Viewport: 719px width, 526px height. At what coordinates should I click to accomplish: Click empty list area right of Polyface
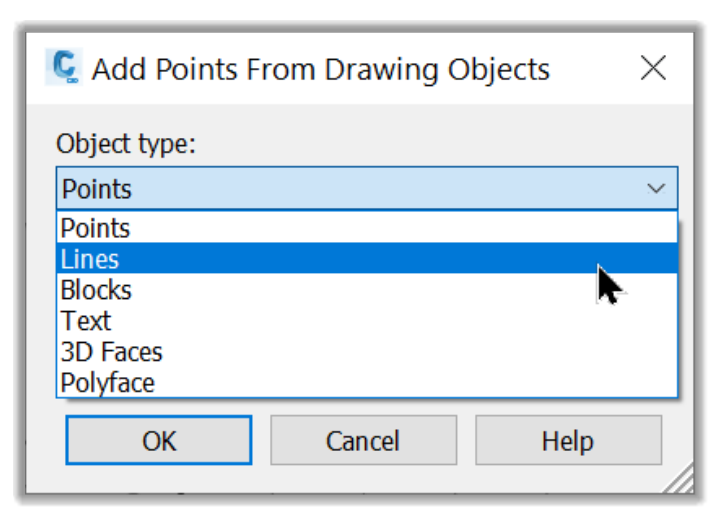[x=413, y=382]
